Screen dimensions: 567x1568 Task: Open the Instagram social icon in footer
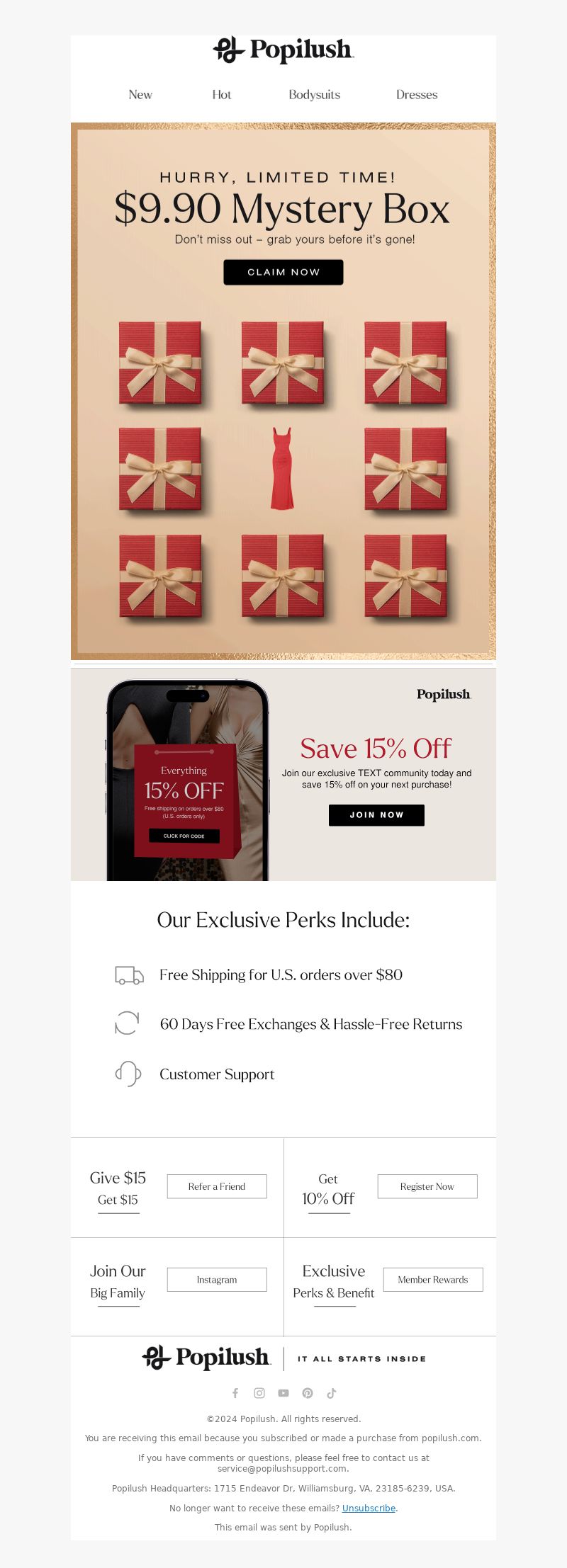click(259, 1393)
